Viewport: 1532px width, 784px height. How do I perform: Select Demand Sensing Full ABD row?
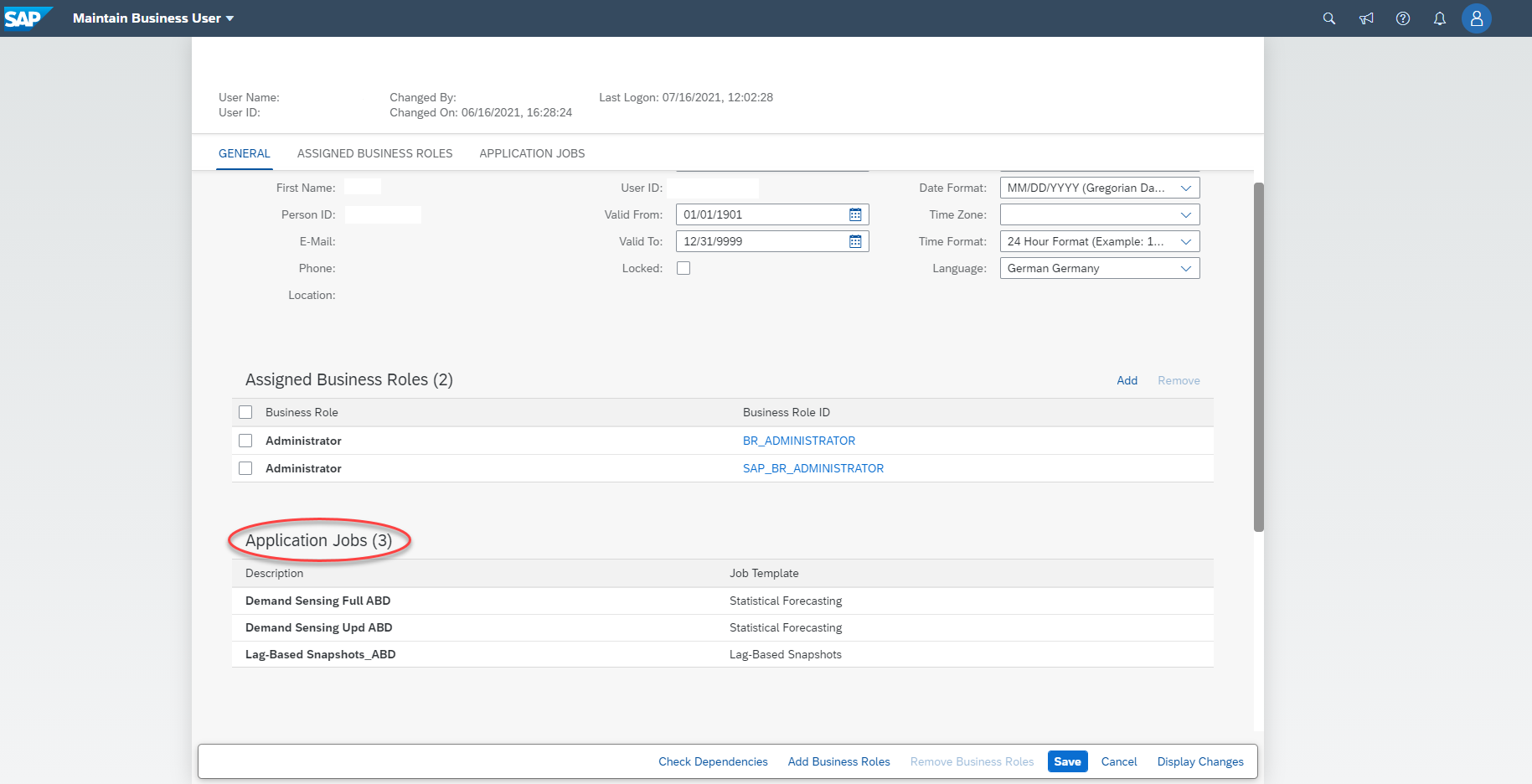click(x=722, y=601)
